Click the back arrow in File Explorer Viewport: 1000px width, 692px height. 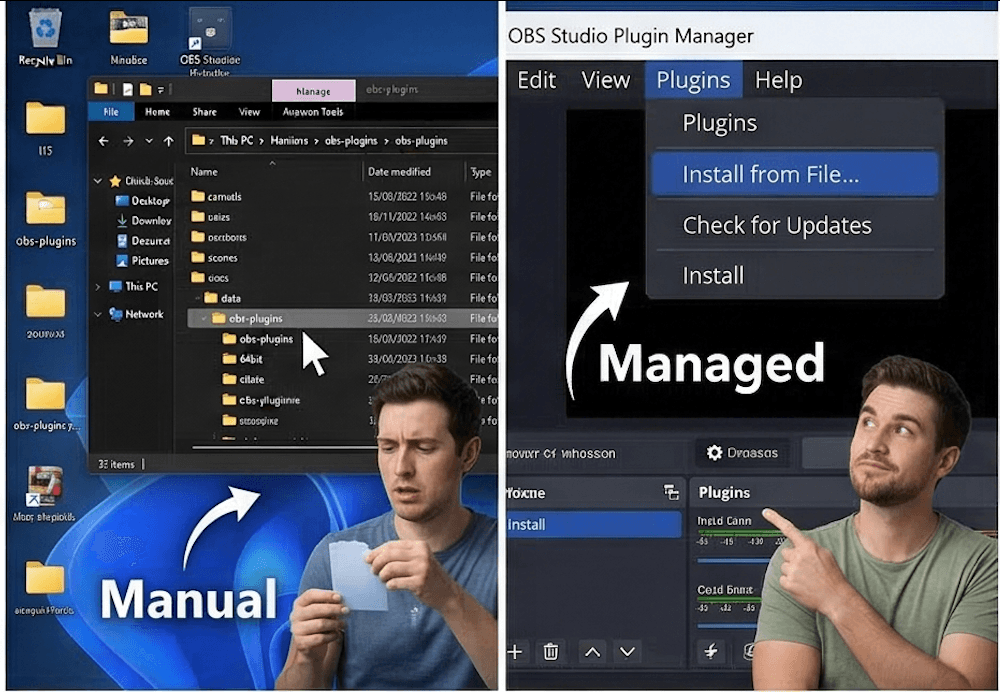coord(104,140)
